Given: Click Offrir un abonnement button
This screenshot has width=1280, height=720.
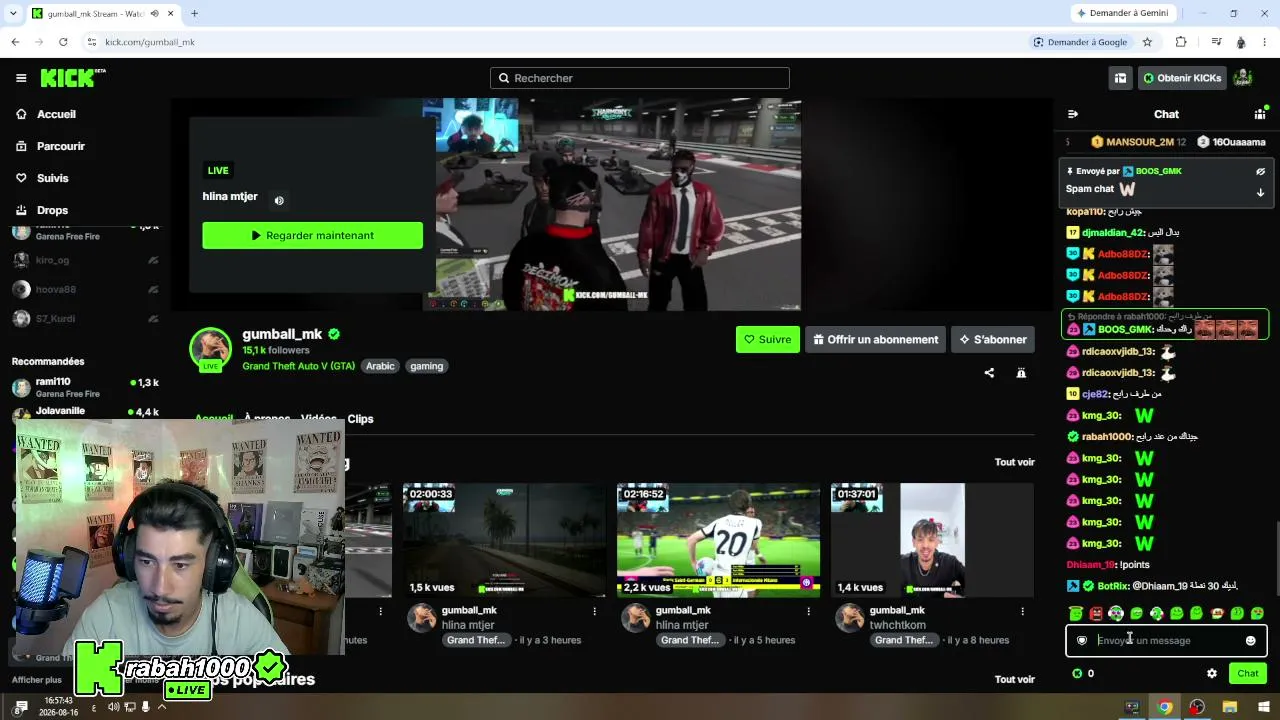Looking at the screenshot, I should (876, 339).
